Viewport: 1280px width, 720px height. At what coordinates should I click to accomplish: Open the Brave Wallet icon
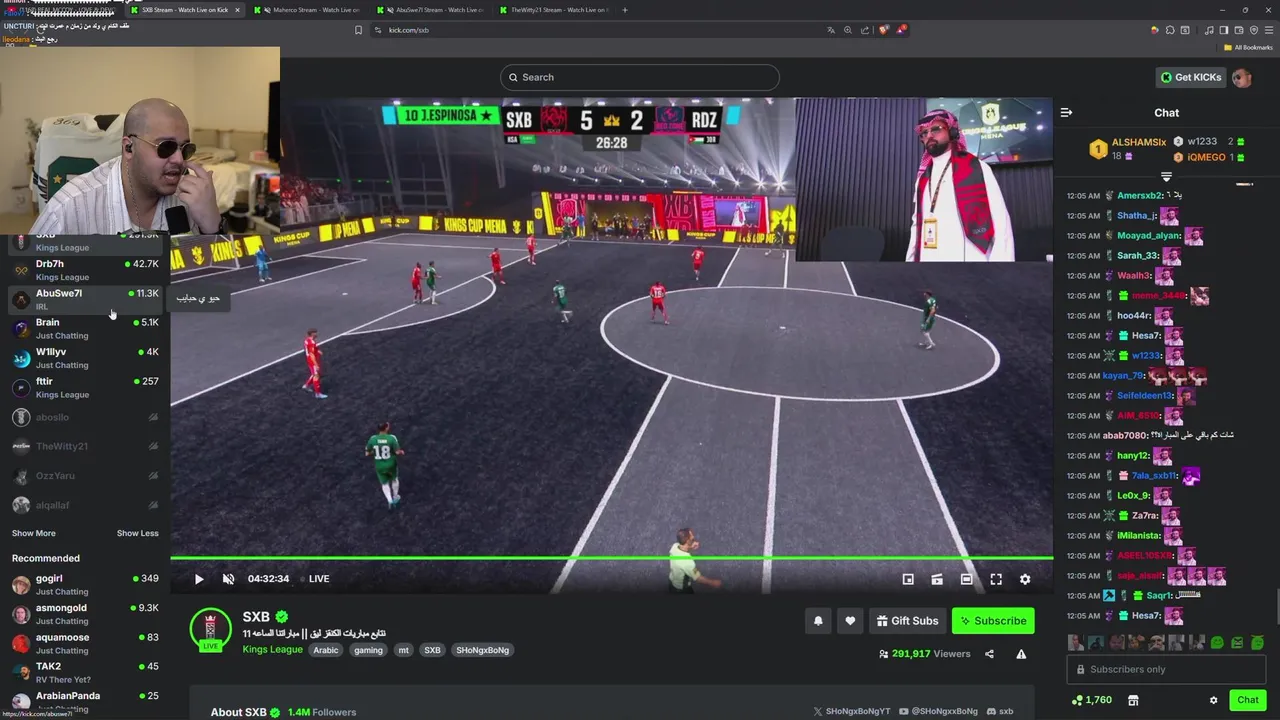1239,30
